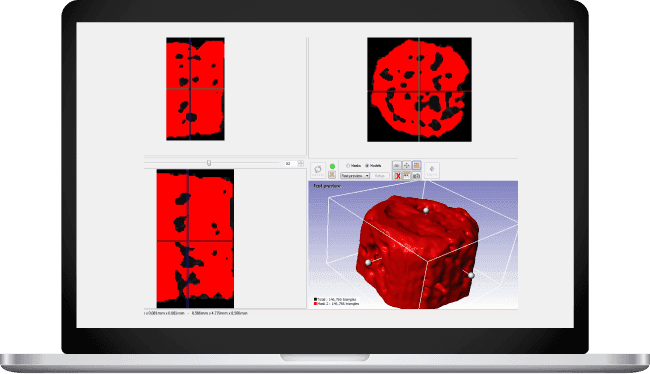Click the slice slider handle
650x374 pixels.
coord(209,163)
